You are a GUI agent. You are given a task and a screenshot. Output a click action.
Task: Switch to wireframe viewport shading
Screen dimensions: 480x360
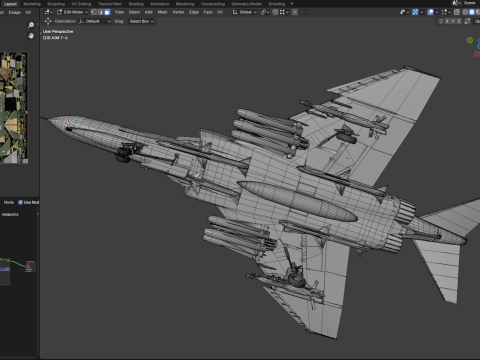point(465,12)
